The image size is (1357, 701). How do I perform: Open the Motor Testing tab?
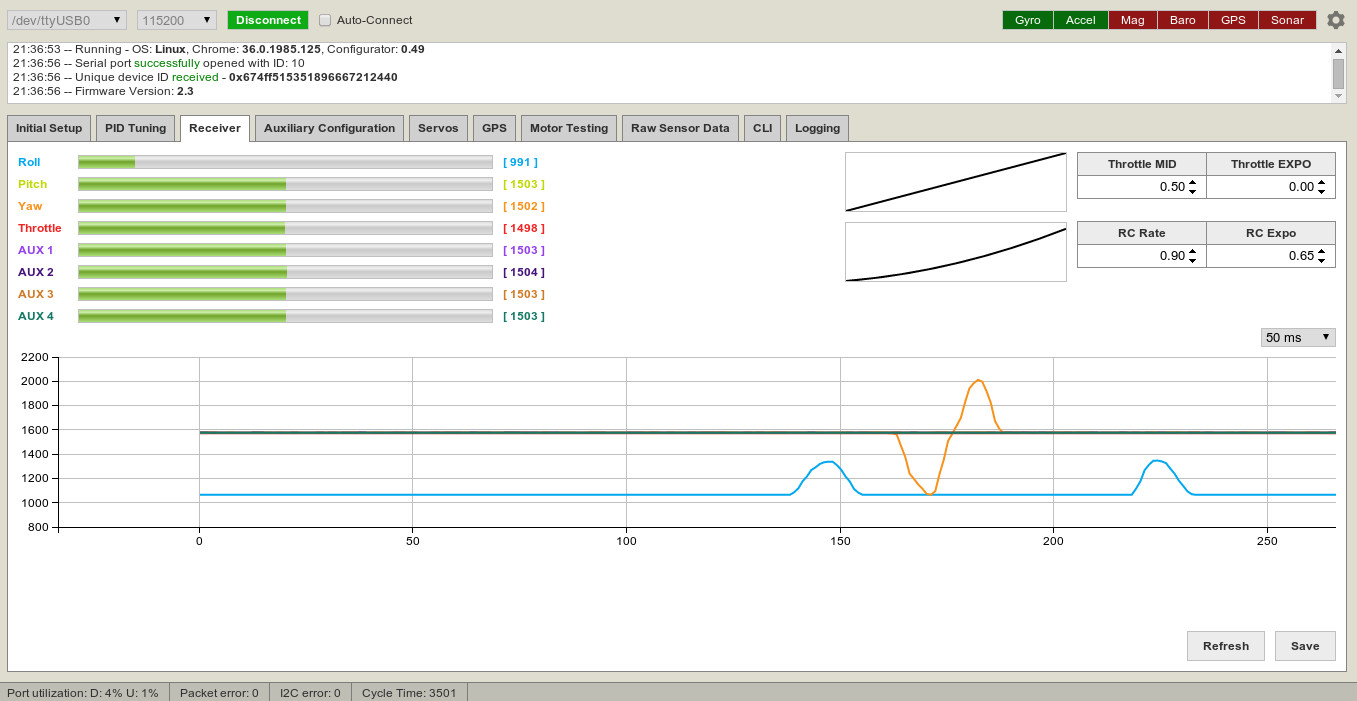(x=569, y=128)
